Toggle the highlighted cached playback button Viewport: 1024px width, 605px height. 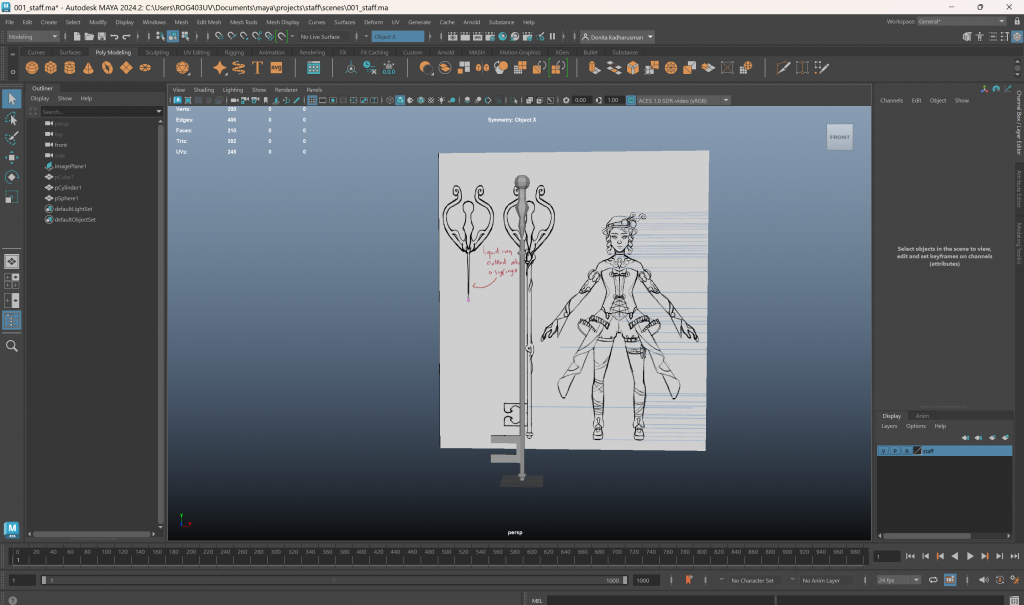950,580
